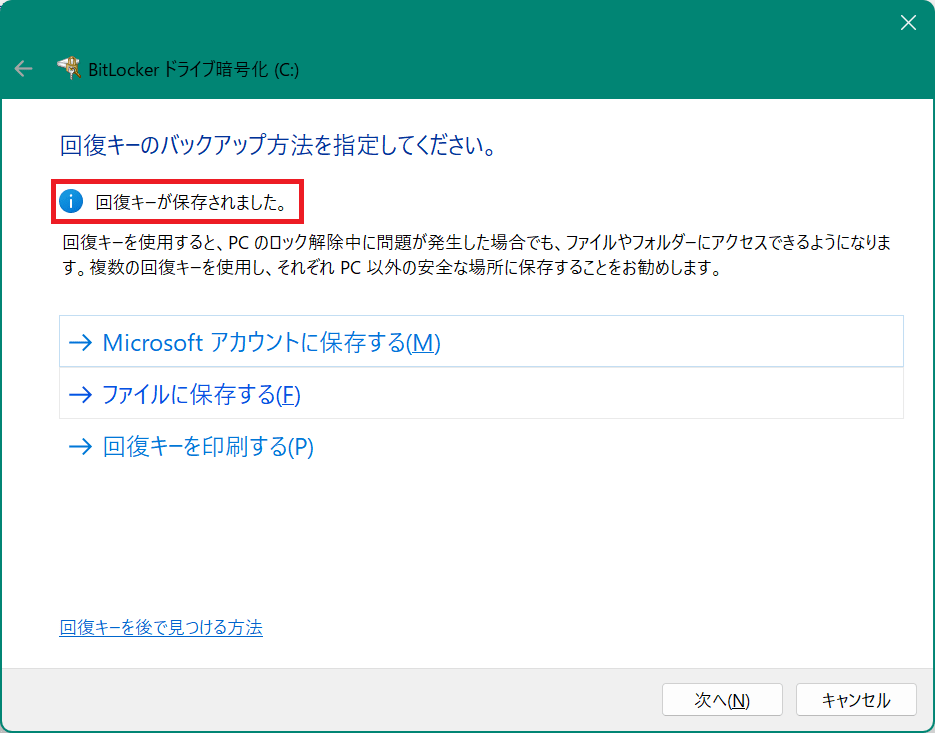Click the gray footer bar left of 次へ(N)

tap(330, 700)
